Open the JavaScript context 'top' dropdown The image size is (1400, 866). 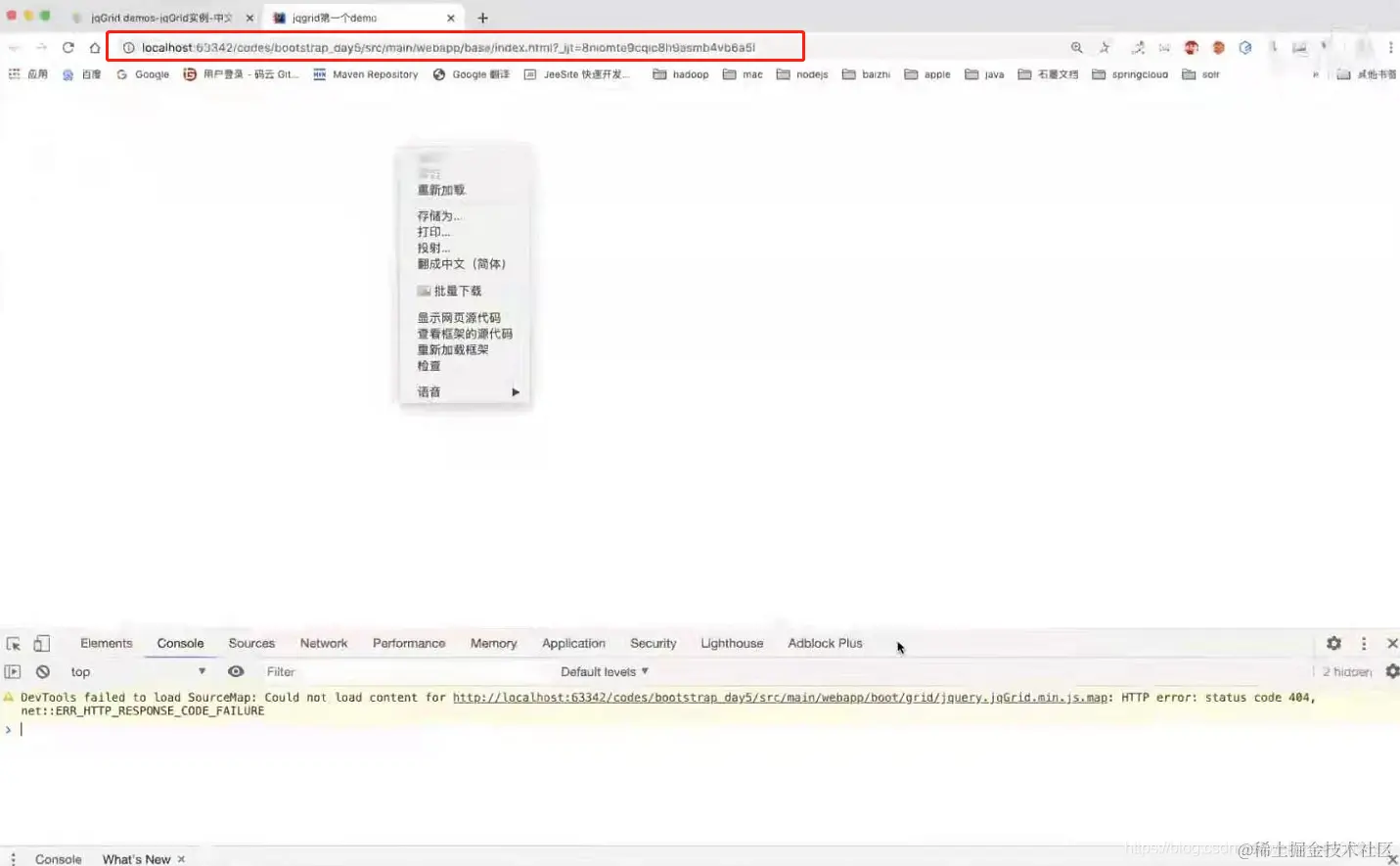[x=138, y=671]
